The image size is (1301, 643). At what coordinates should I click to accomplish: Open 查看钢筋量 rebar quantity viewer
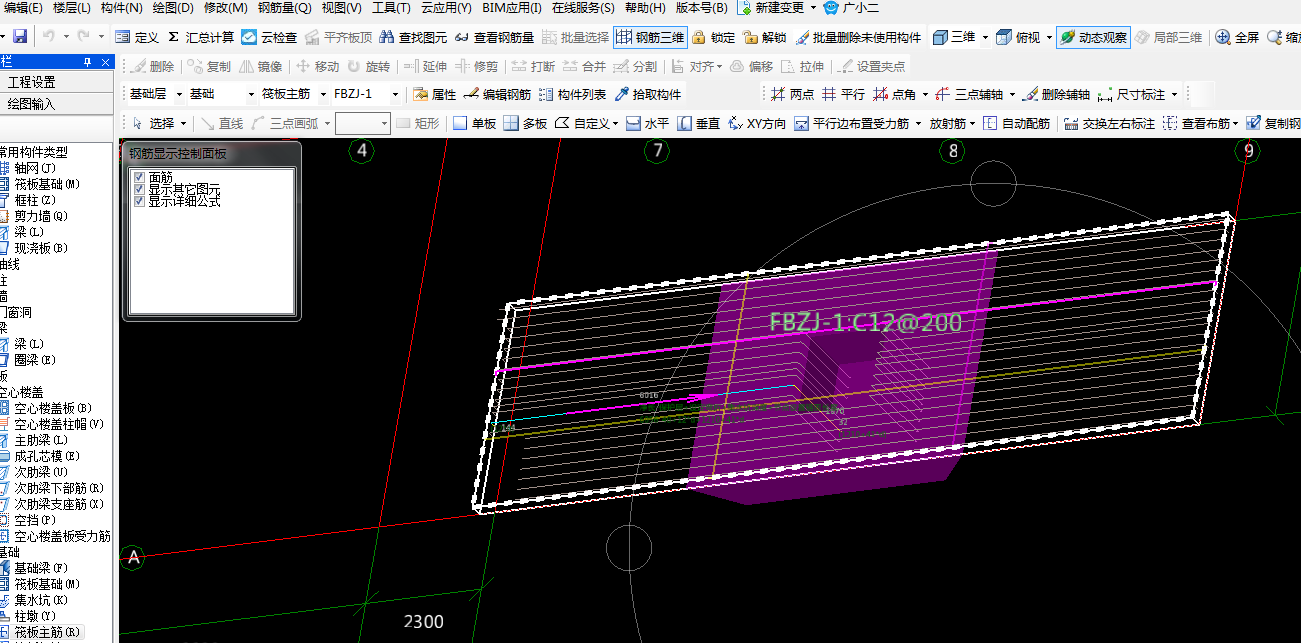click(x=494, y=37)
